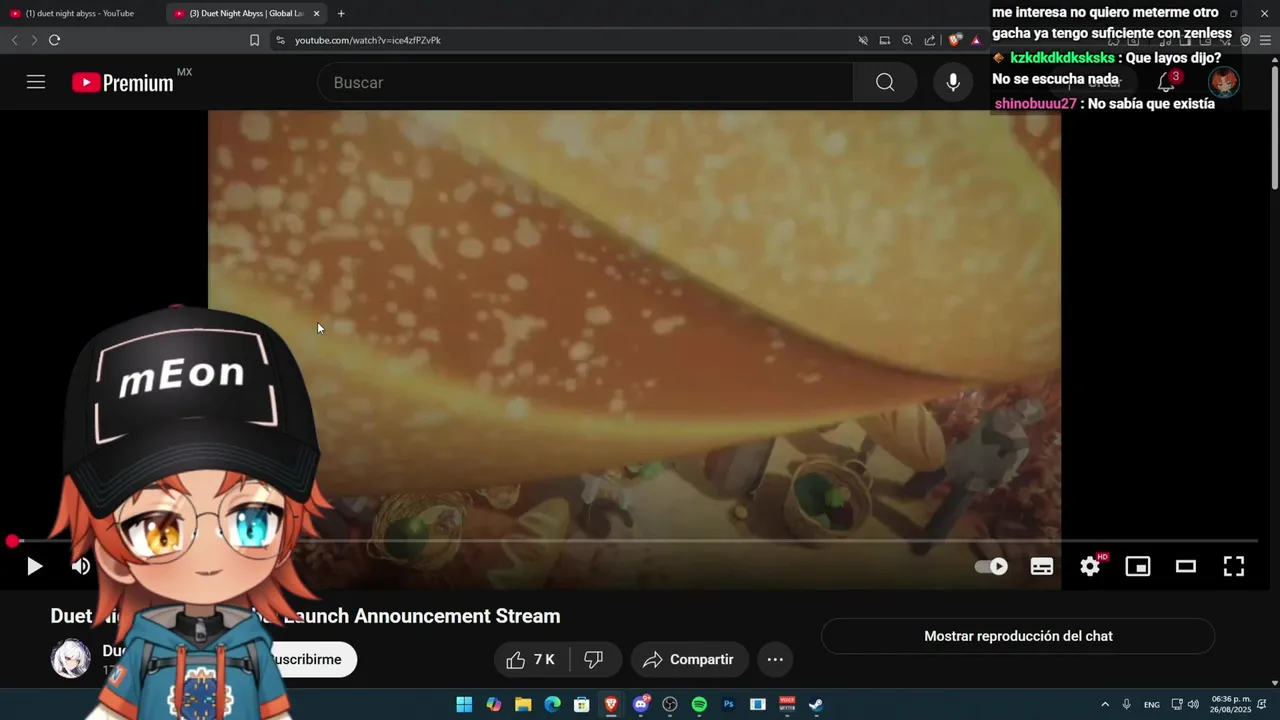
Task: Launch Microsoft Edge from taskbar
Action: pos(552,704)
